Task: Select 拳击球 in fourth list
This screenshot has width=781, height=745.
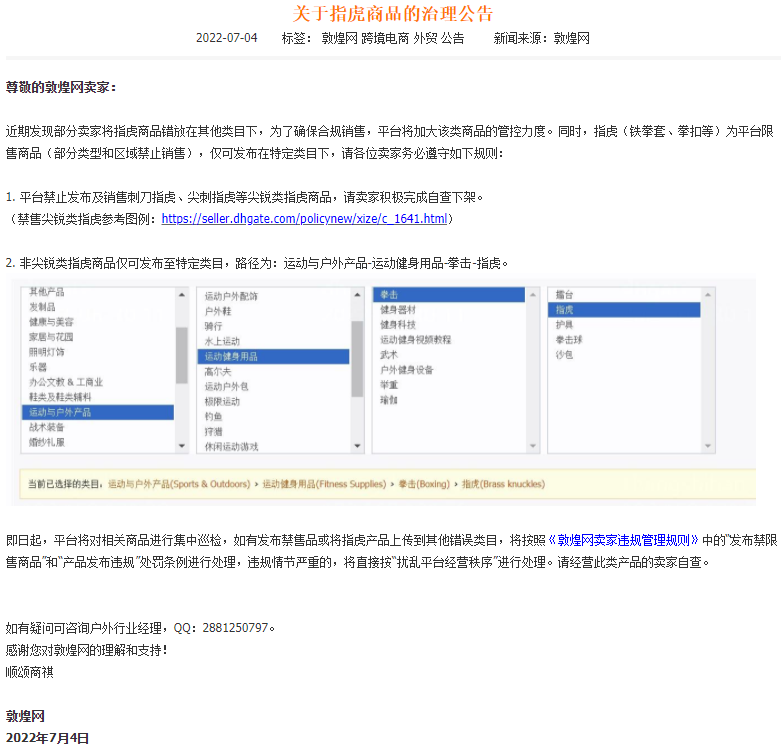Action: tap(569, 340)
